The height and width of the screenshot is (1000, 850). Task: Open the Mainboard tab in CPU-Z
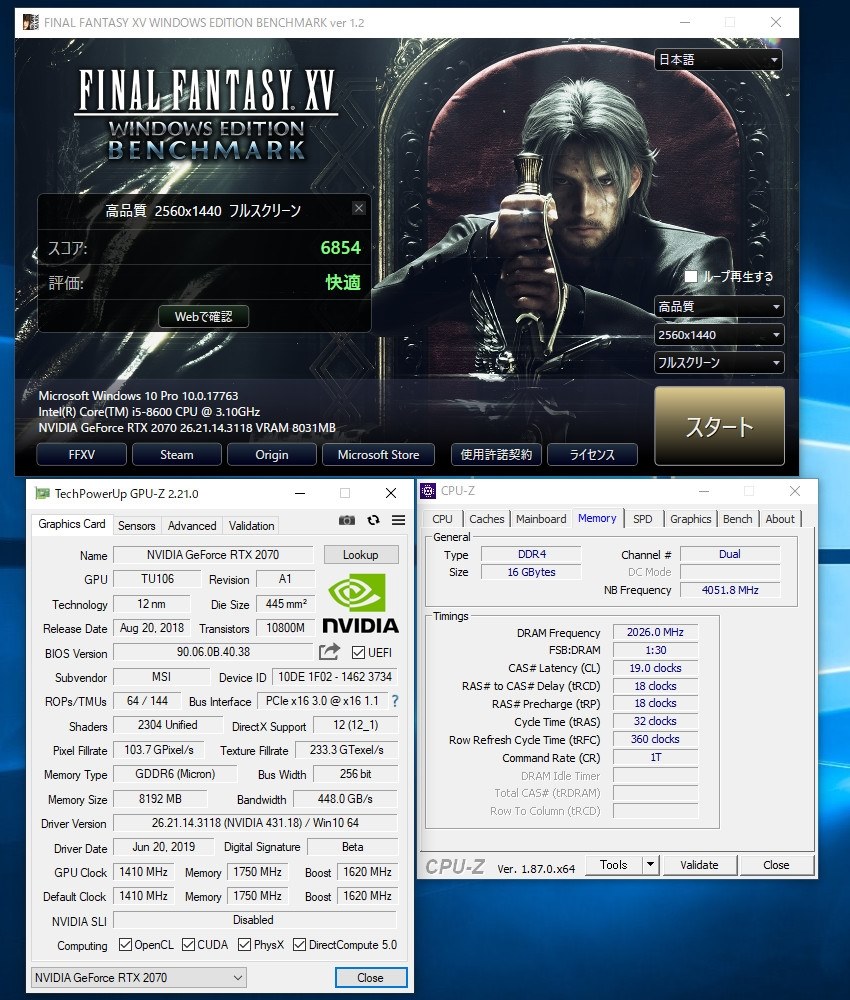pyautogui.click(x=541, y=518)
